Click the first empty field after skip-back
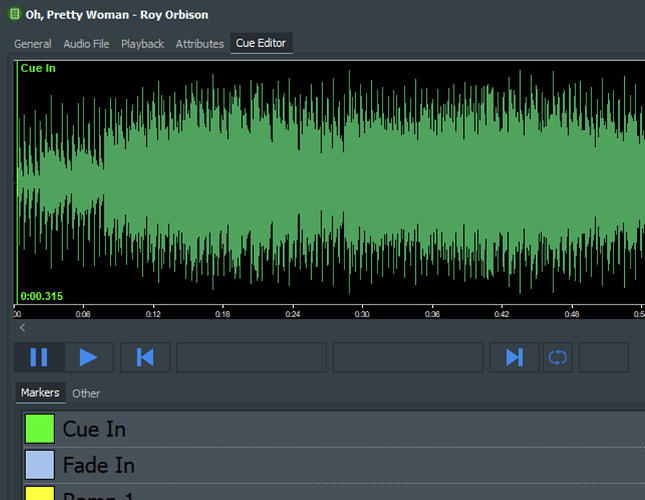 [x=252, y=357]
